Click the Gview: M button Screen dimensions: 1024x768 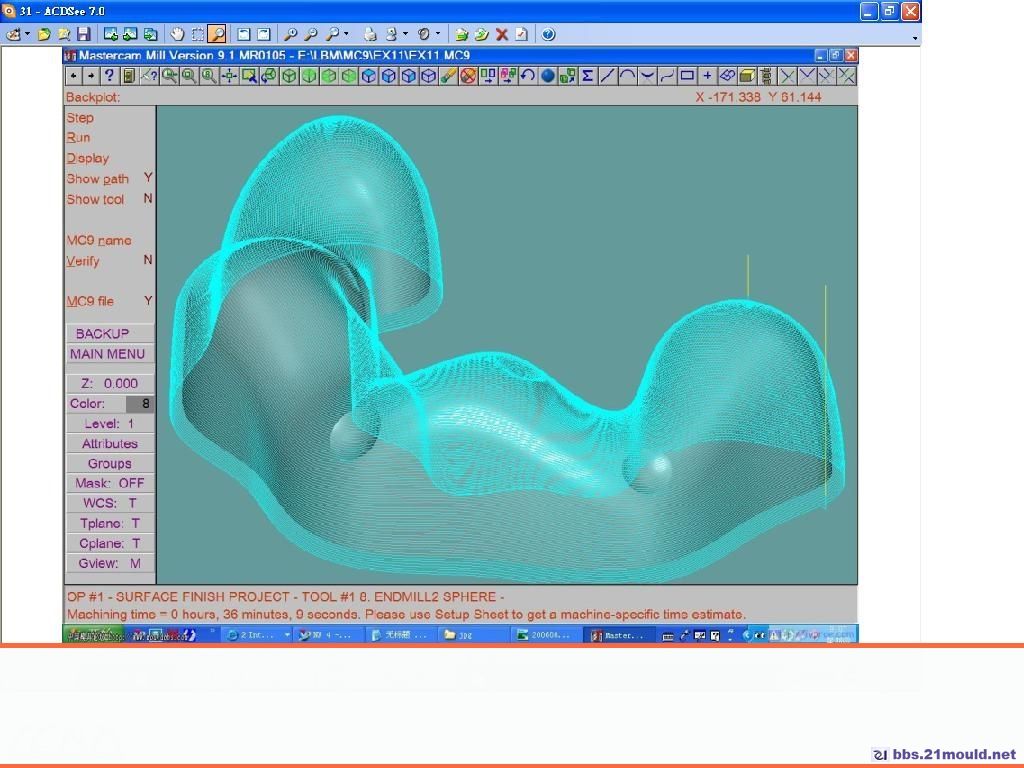[110, 563]
